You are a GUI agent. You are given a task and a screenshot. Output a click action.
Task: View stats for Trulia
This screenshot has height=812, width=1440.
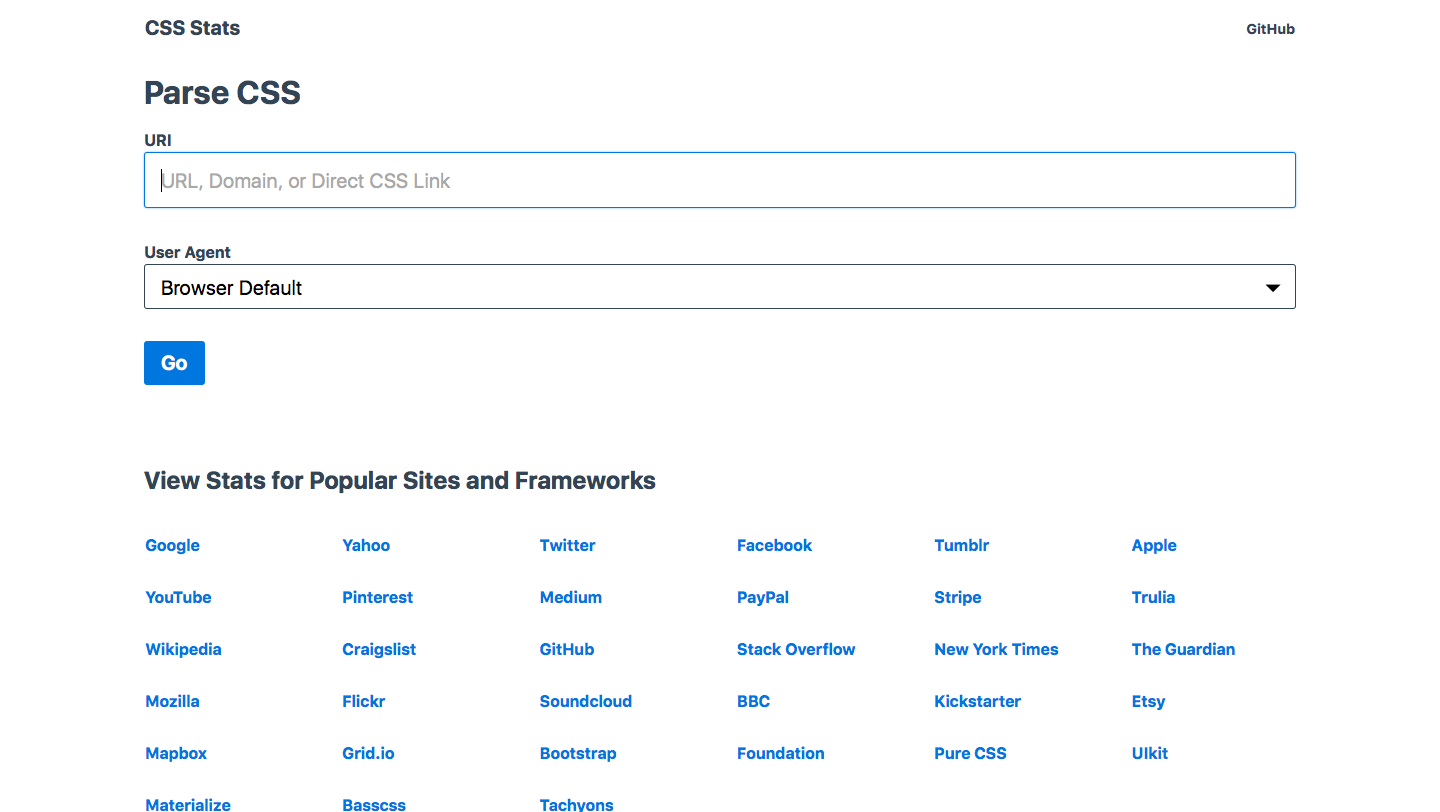click(1153, 597)
